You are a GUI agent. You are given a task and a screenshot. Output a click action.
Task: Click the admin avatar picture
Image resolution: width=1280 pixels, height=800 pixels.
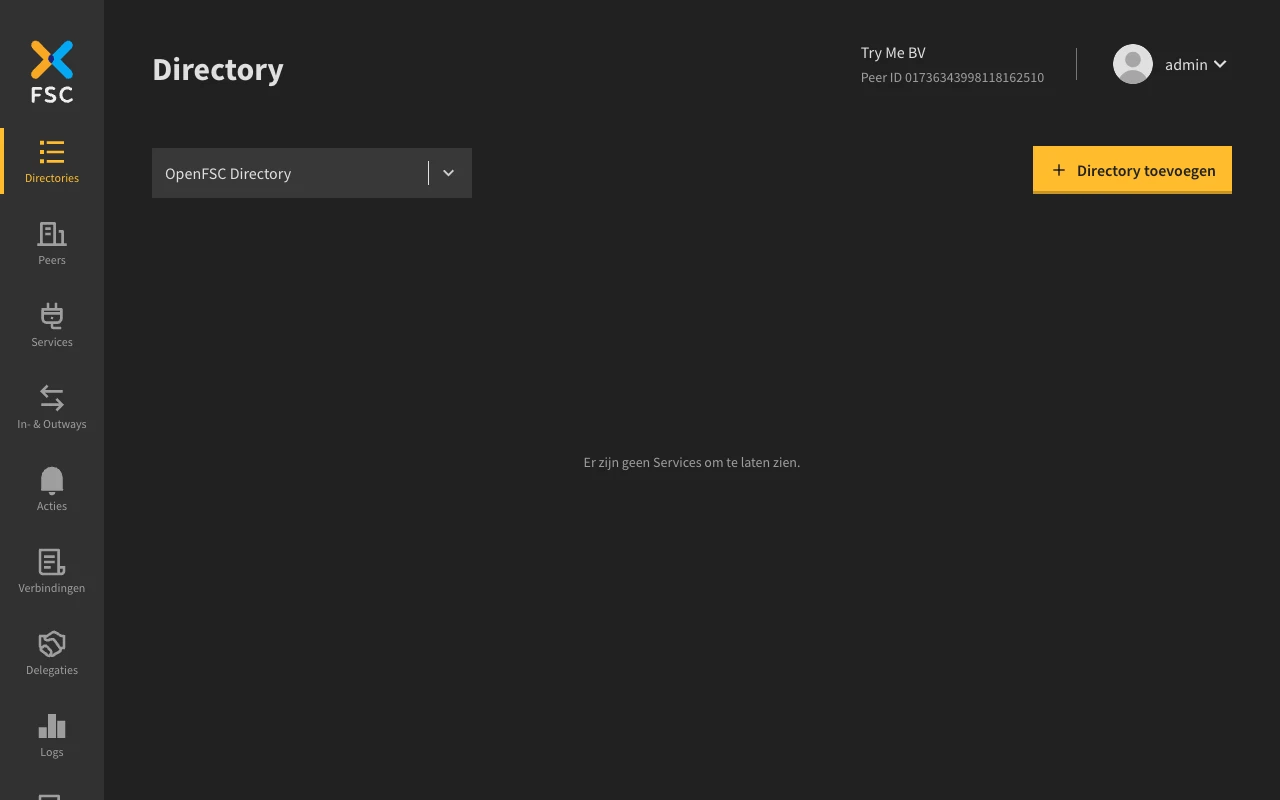point(1132,64)
